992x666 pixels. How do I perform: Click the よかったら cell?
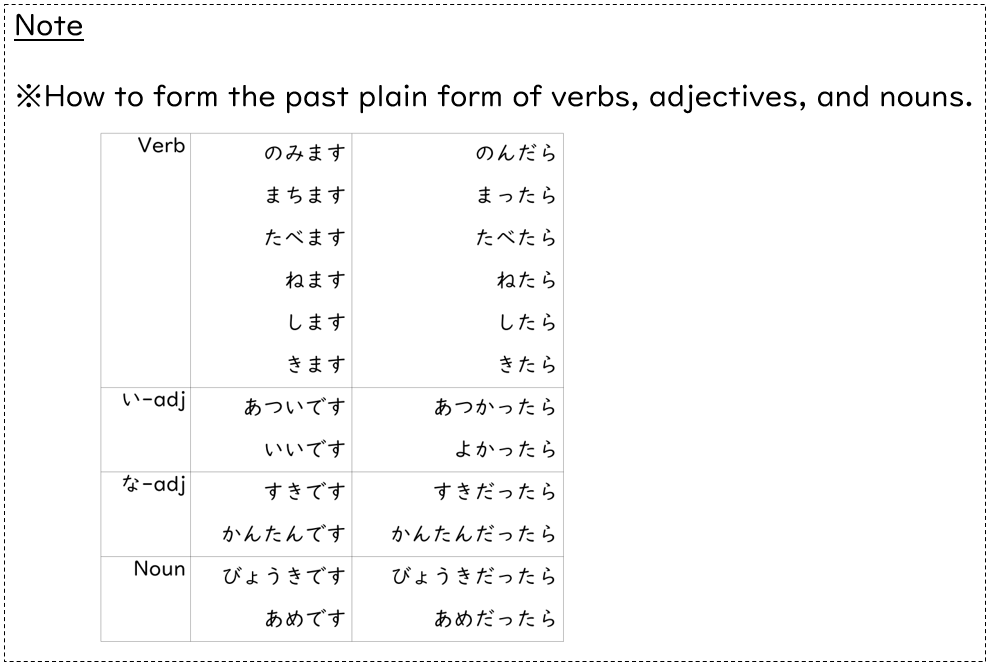(x=506, y=450)
